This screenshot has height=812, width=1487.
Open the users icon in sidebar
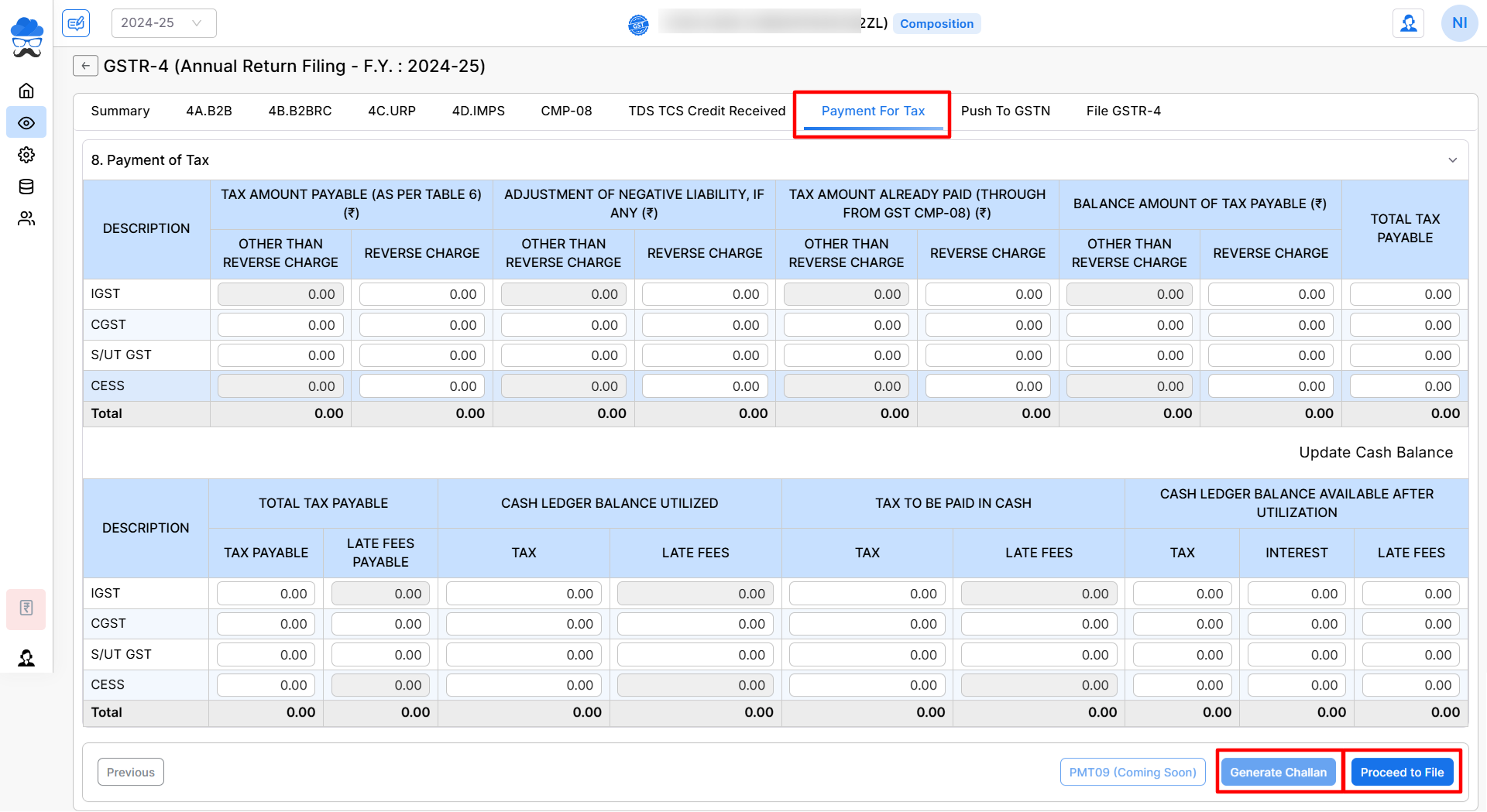point(26,219)
